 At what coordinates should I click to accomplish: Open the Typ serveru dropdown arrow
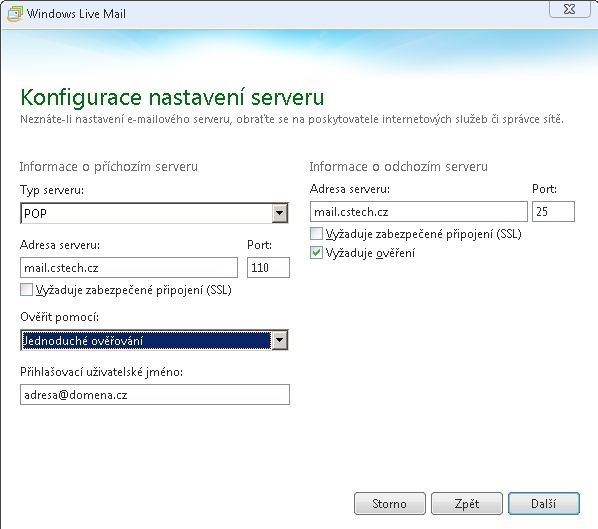click(x=280, y=213)
